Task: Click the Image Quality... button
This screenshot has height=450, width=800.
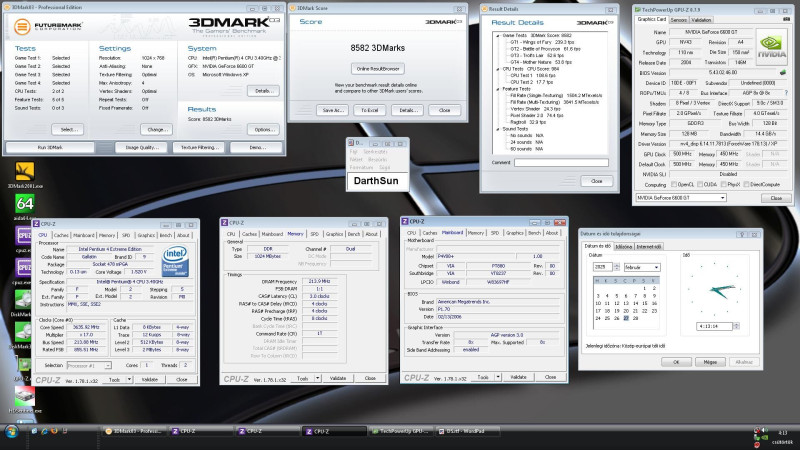Action: [142, 147]
